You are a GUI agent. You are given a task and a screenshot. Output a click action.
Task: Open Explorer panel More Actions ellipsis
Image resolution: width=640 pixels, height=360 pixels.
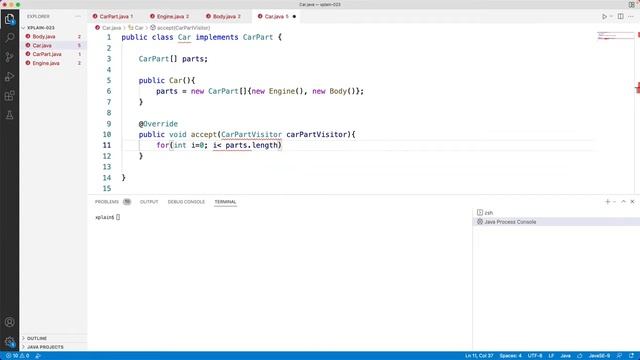click(78, 16)
